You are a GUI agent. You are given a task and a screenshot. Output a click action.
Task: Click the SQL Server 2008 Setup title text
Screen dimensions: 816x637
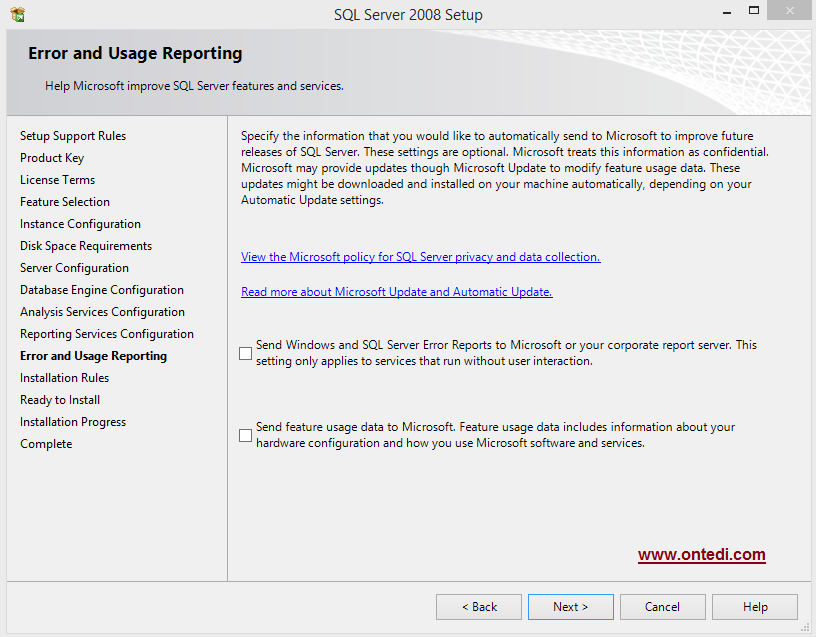409,15
